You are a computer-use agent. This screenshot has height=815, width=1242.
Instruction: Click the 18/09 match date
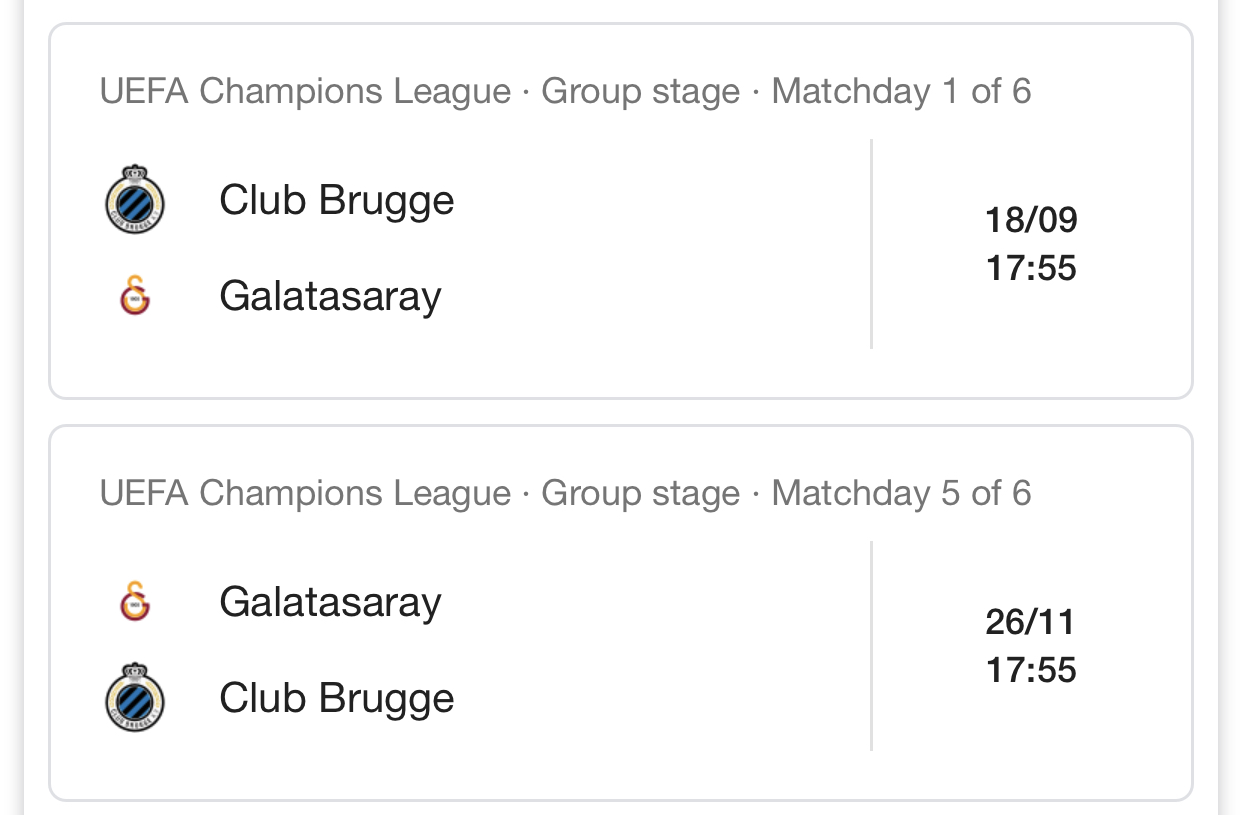[1031, 220]
